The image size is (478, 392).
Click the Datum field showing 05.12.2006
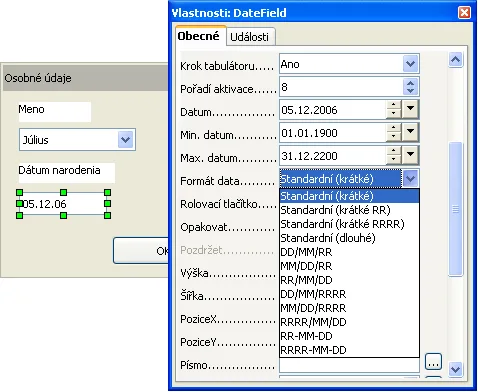(x=333, y=110)
